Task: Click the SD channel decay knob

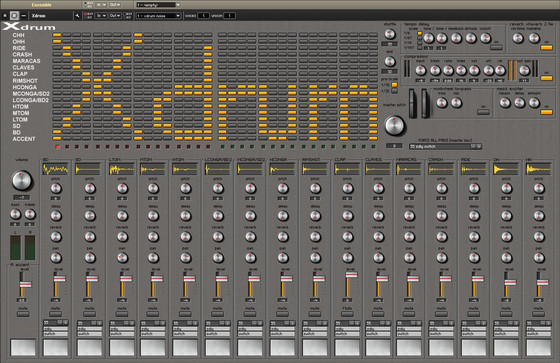Action: [90, 215]
